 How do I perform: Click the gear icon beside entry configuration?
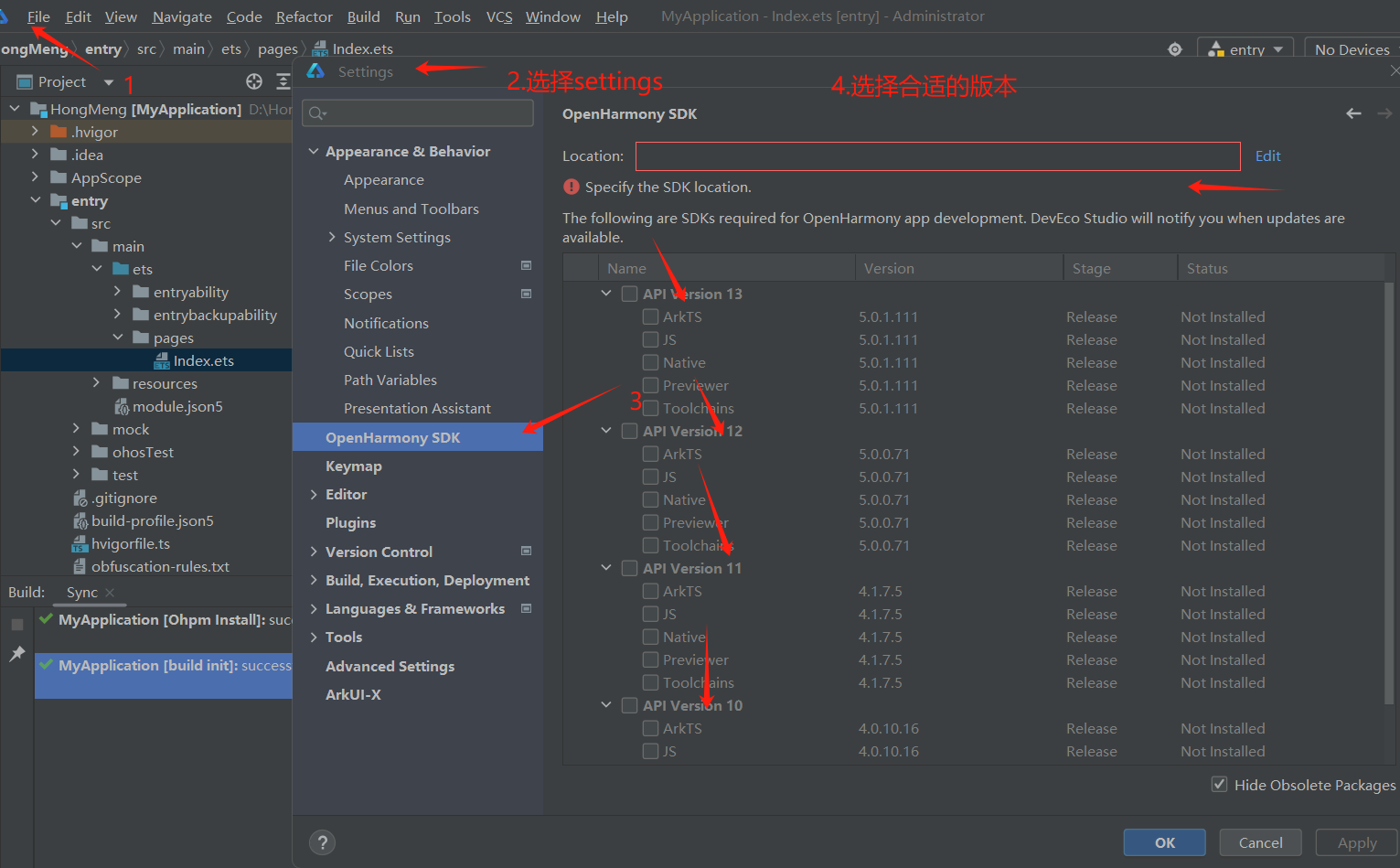click(x=1175, y=49)
